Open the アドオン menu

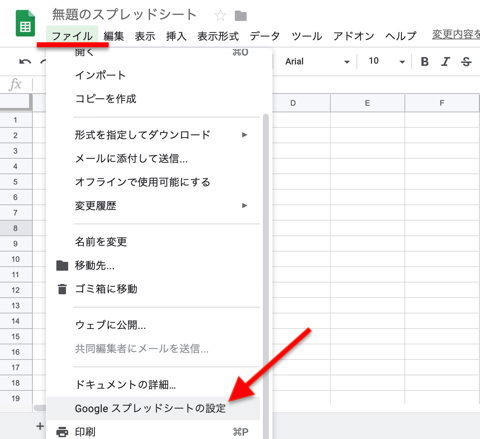pos(354,36)
